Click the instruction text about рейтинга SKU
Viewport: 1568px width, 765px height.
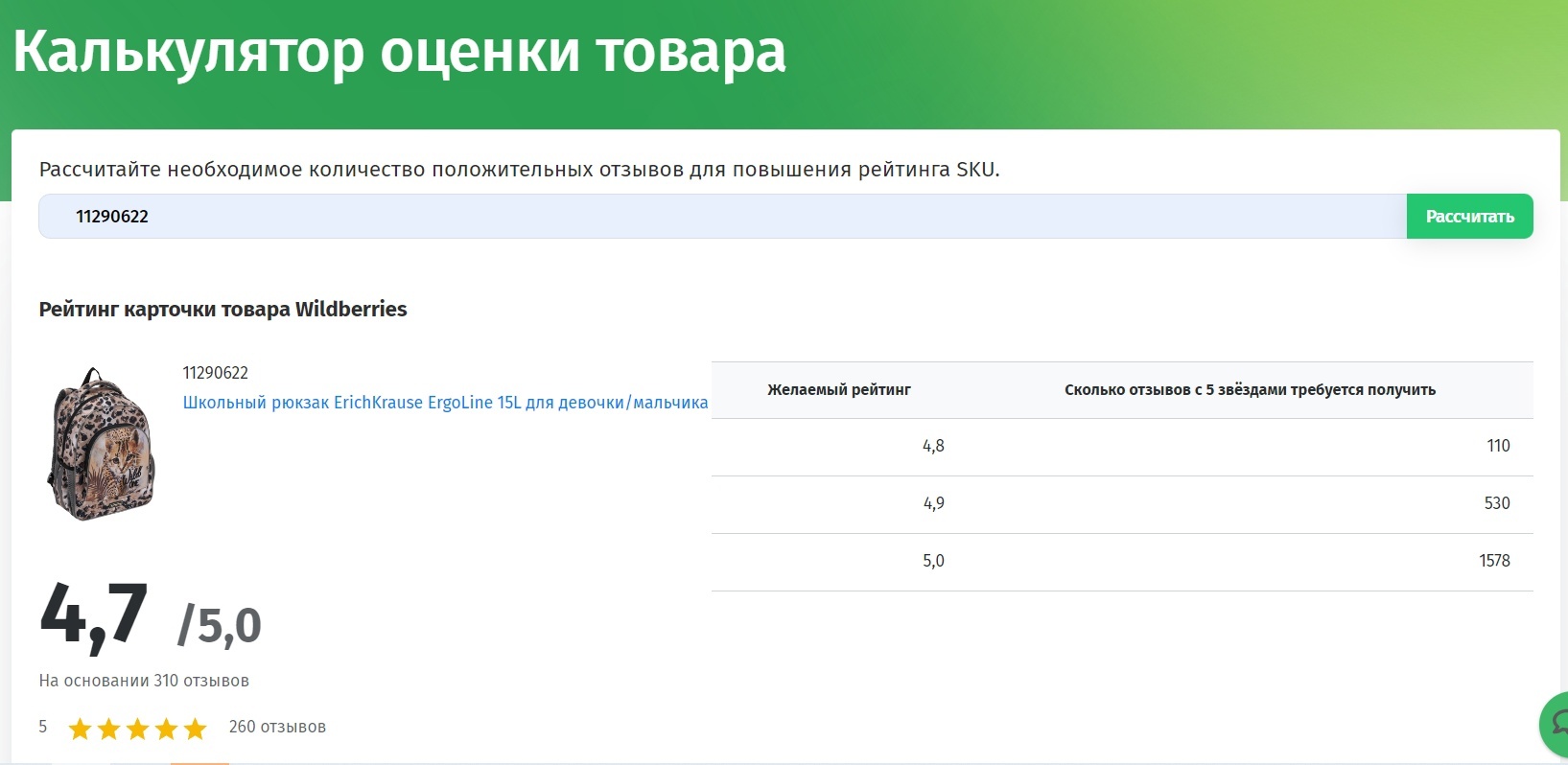point(519,170)
